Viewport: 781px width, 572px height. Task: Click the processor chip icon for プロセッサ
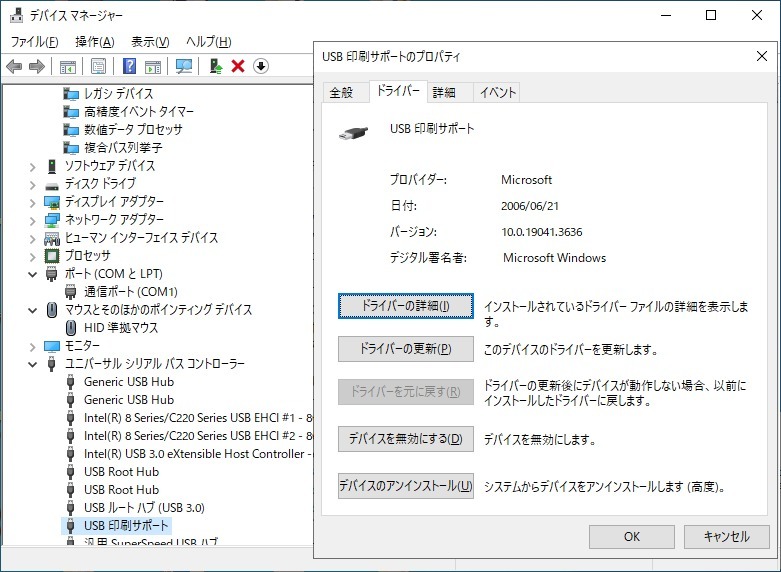click(52, 256)
